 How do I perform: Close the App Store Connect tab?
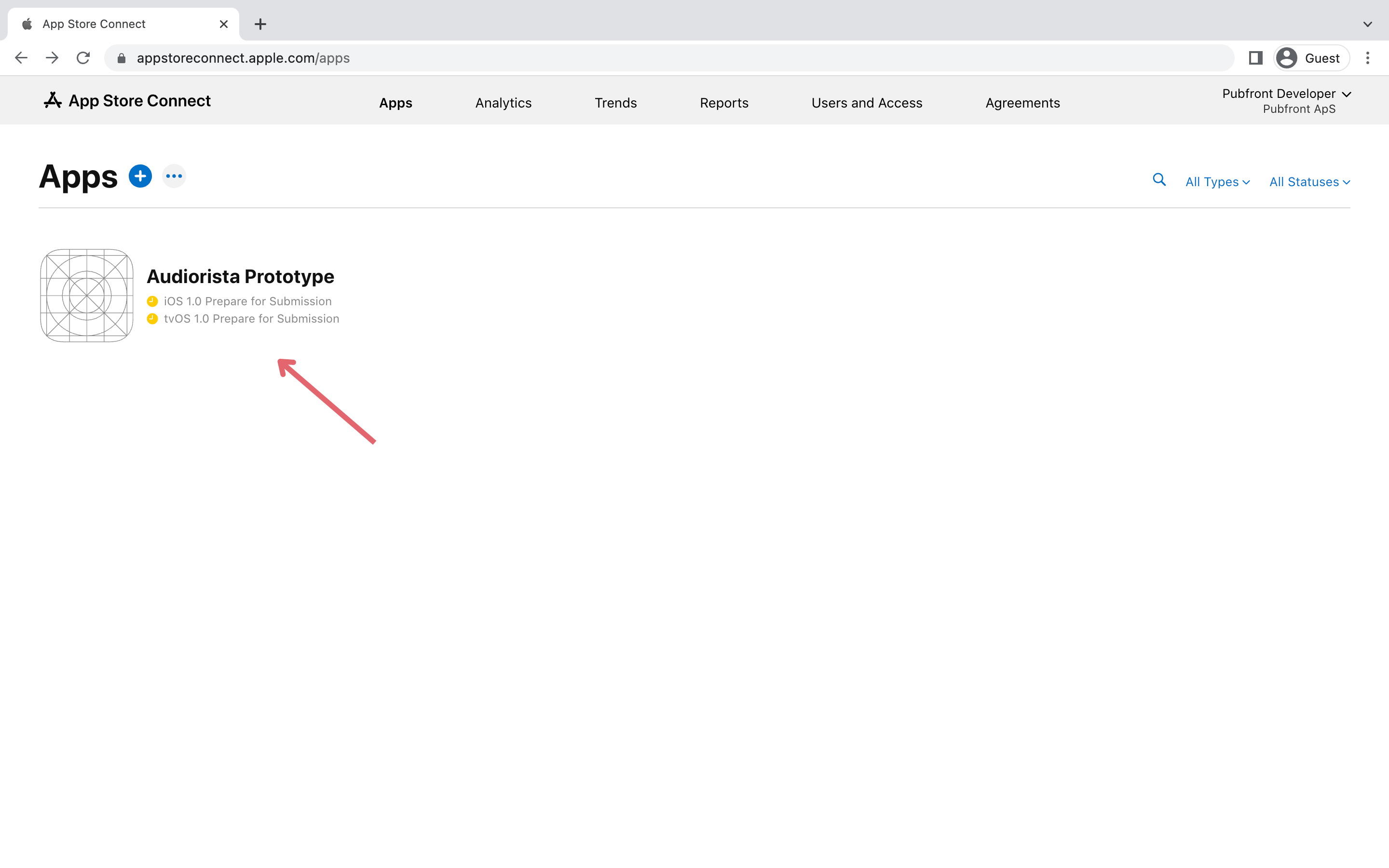[x=224, y=24]
